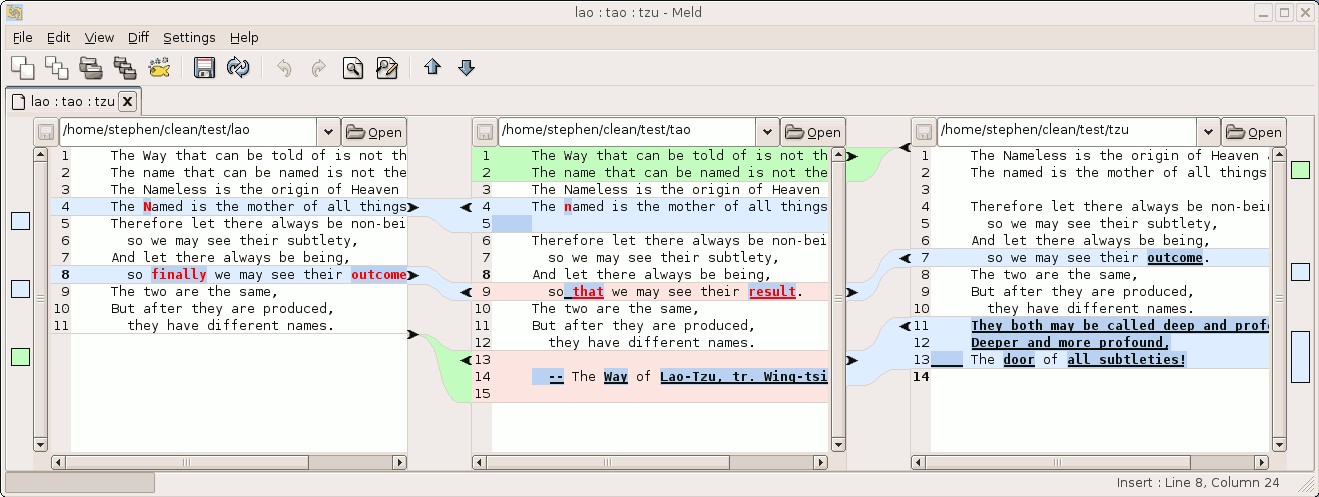Viewport: 1319px width, 497px height.
Task: Open the File menu
Action: click(23, 37)
